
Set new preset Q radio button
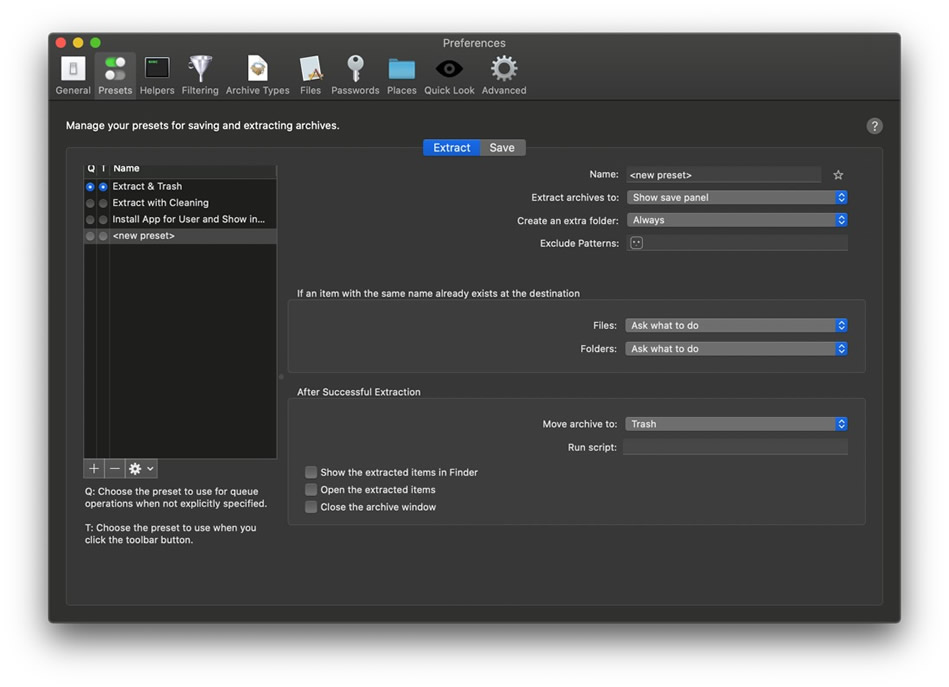[x=90, y=235]
